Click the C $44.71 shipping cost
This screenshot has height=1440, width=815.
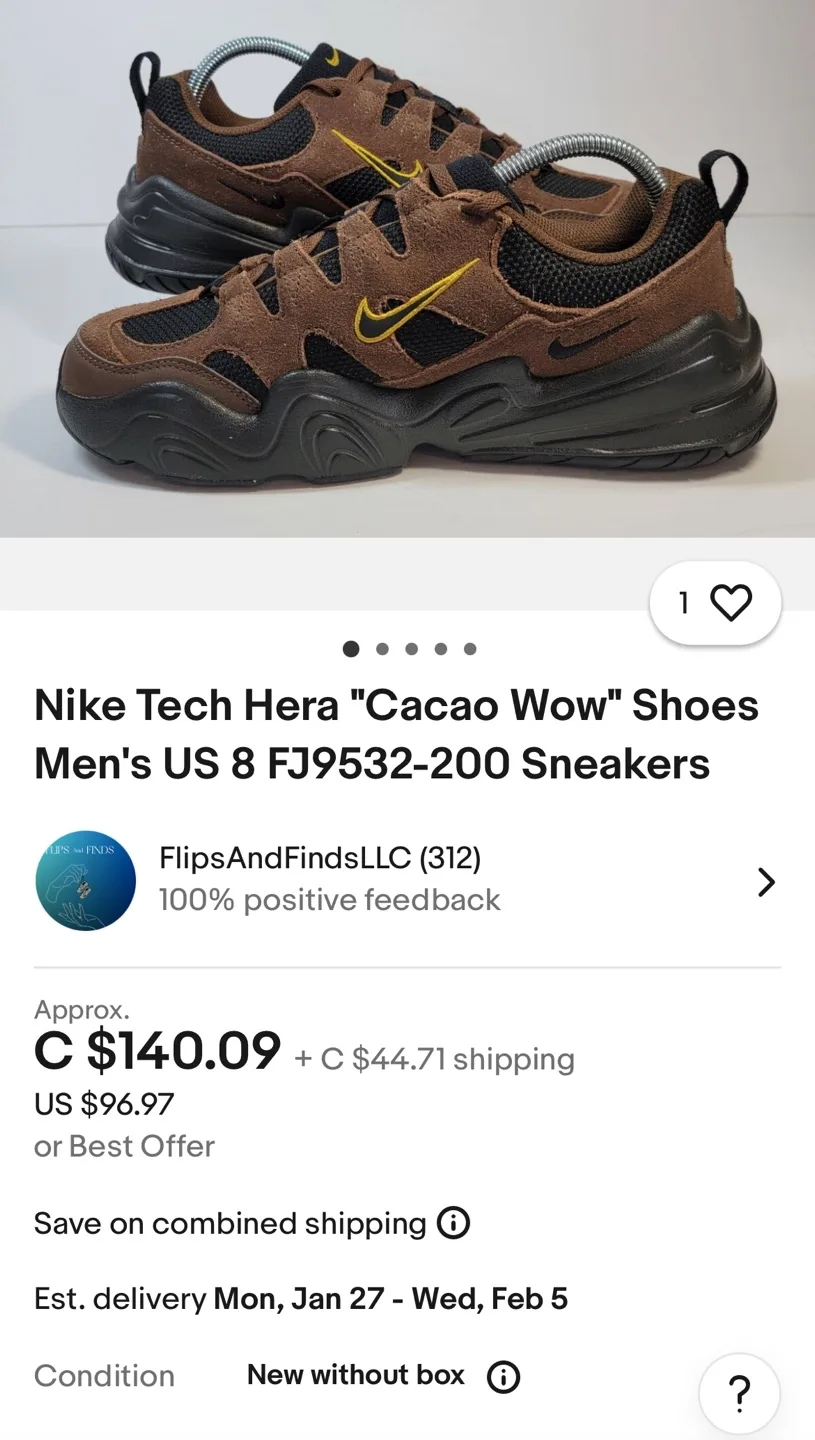[435, 1059]
